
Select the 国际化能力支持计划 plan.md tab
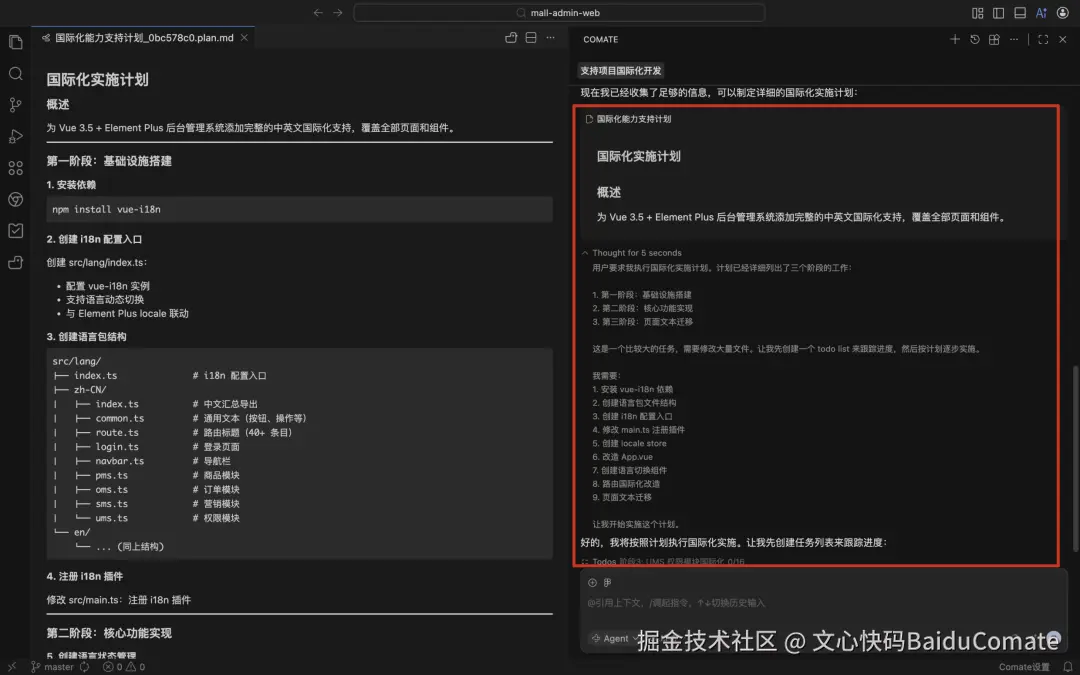click(143, 38)
